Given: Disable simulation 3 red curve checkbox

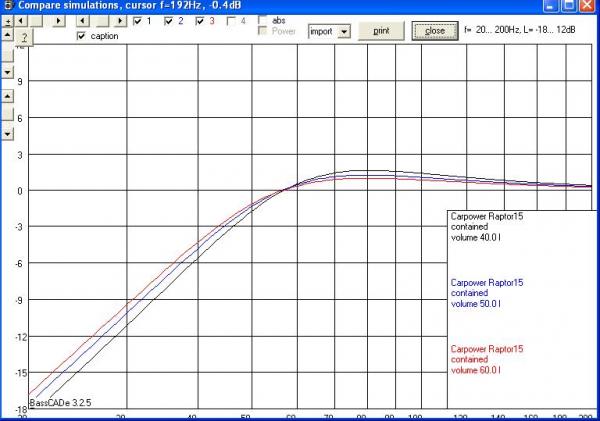Looking at the screenshot, I should pyautogui.click(x=200, y=21).
